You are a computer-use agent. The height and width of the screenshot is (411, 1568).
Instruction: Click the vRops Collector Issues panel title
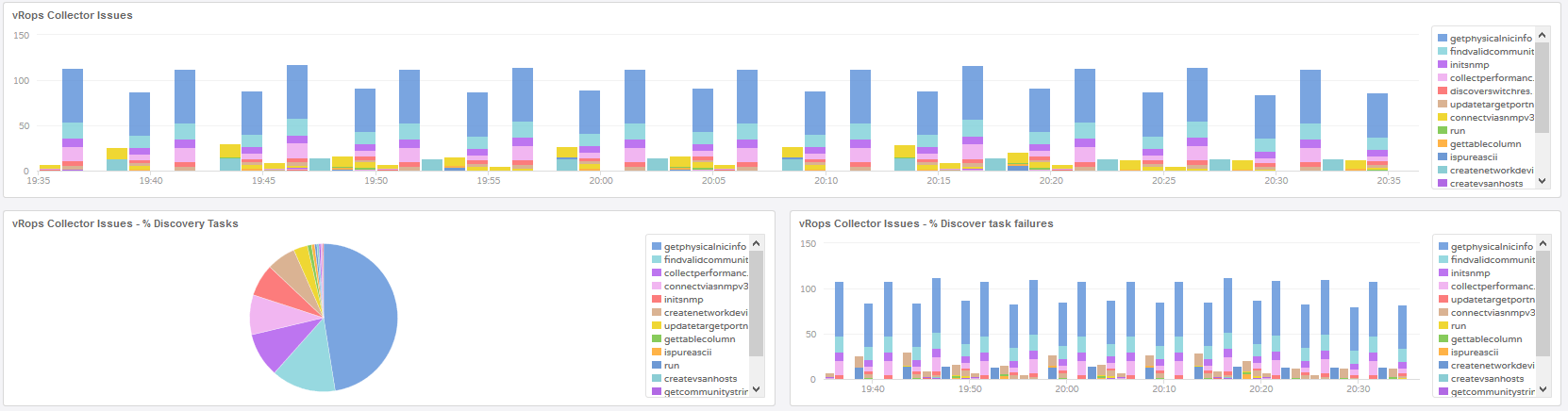[73, 15]
